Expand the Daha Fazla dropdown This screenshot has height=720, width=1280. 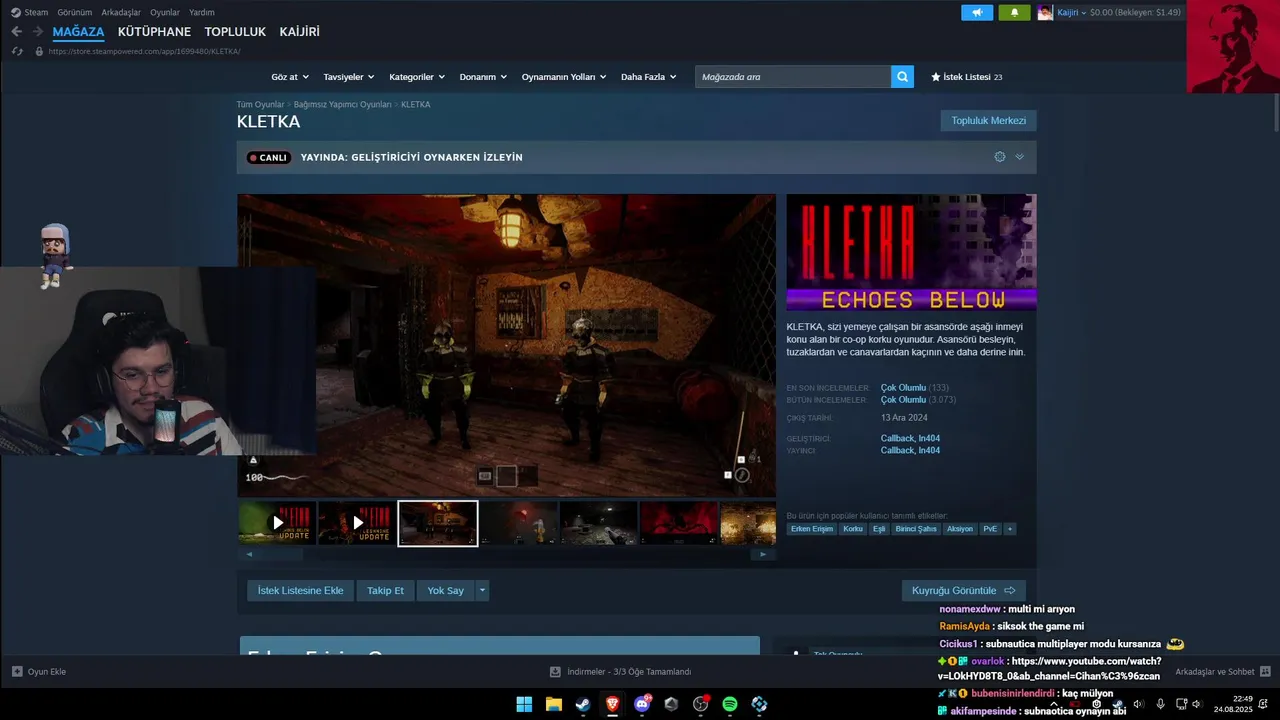coord(649,77)
